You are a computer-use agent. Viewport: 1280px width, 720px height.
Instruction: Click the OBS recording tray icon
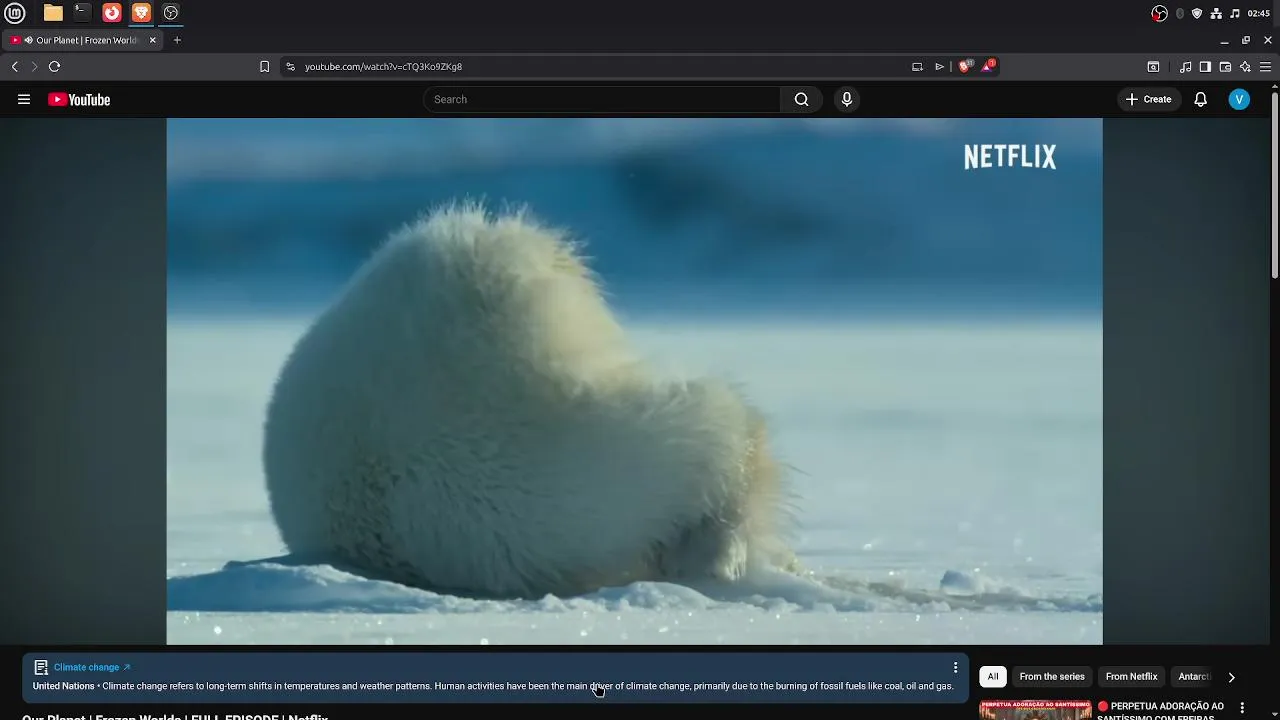coord(1160,13)
